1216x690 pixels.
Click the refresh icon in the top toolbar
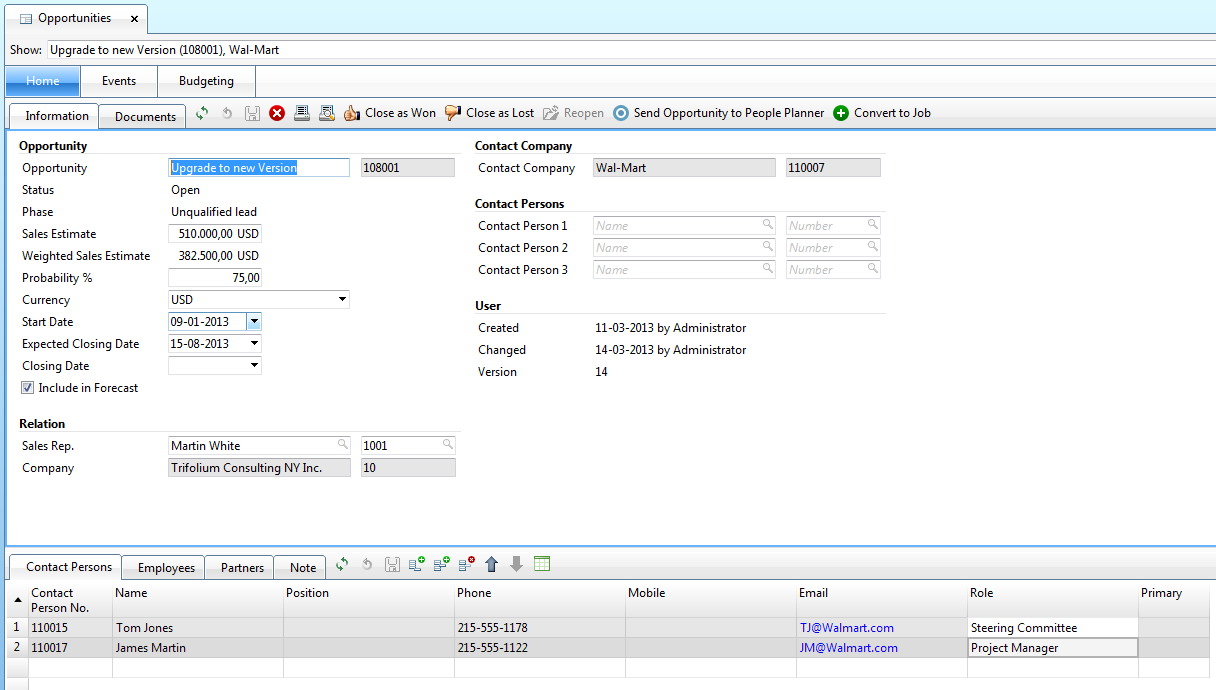coord(202,114)
